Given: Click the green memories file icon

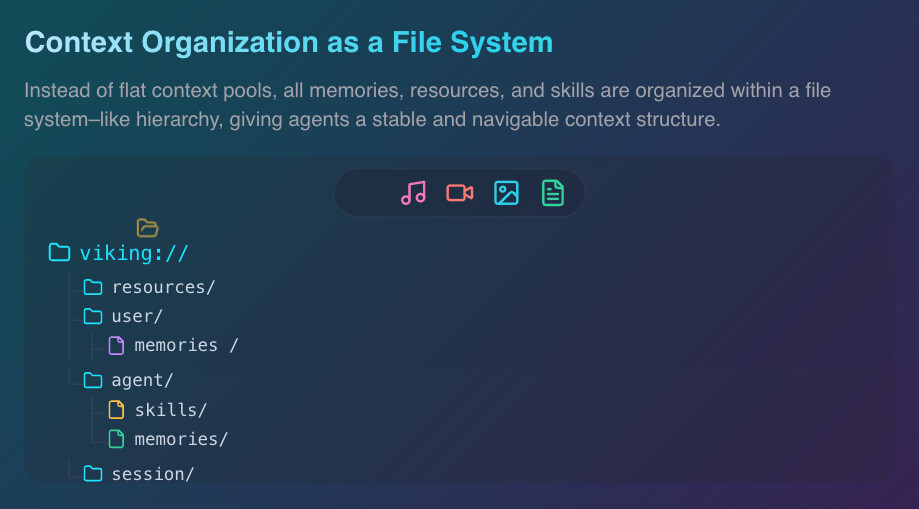Looking at the screenshot, I should tap(116, 438).
